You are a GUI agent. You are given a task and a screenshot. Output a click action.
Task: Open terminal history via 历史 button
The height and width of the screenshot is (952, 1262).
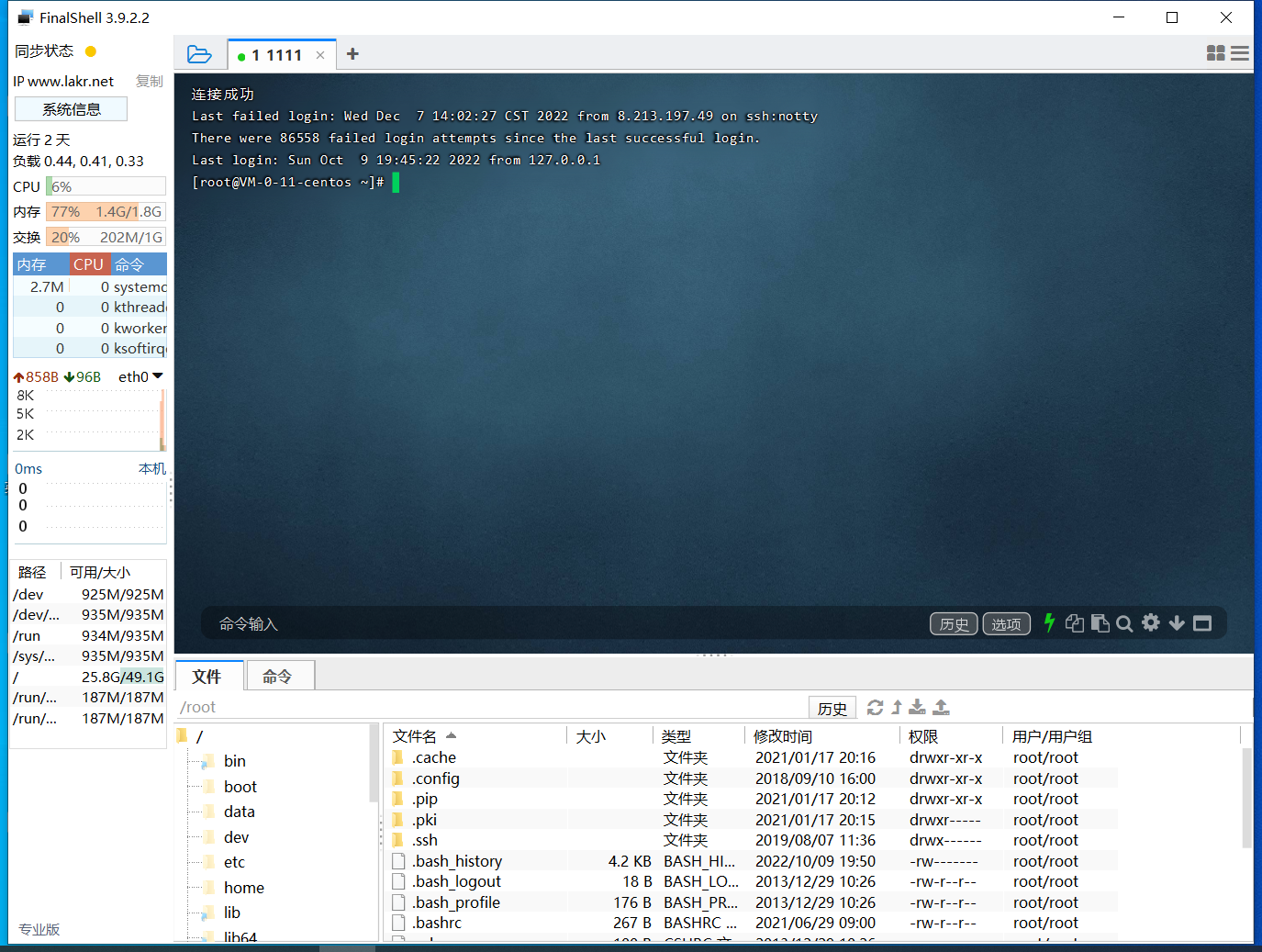click(954, 623)
